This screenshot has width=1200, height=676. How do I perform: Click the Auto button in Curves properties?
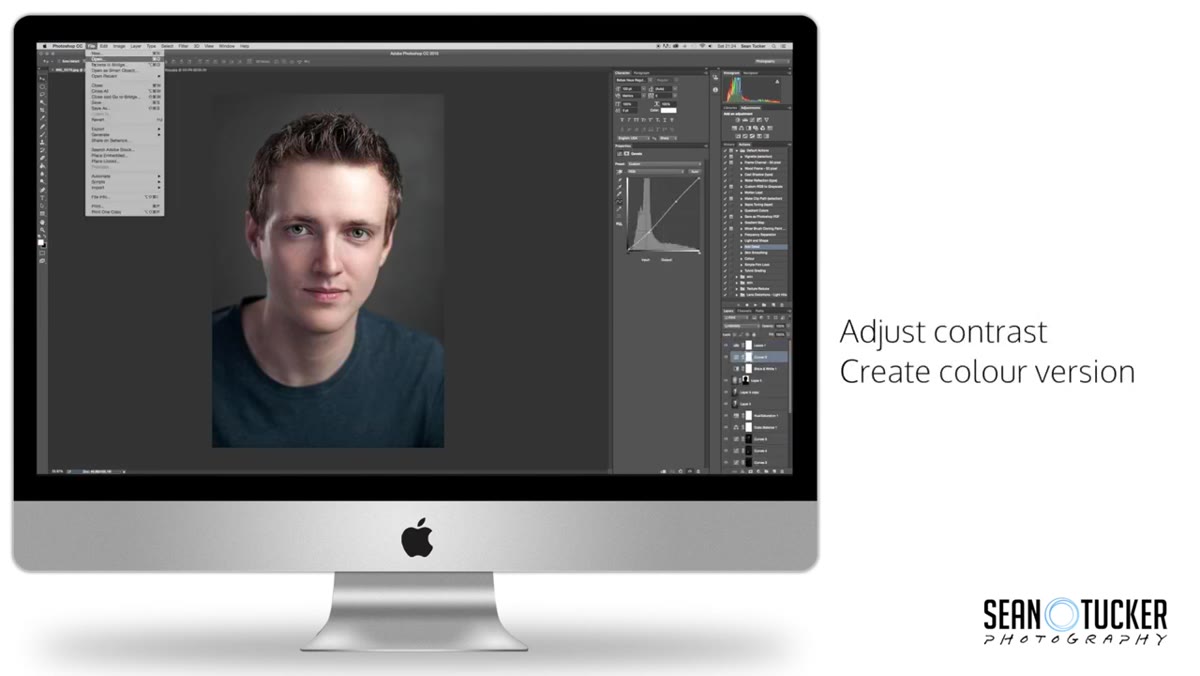[694, 171]
